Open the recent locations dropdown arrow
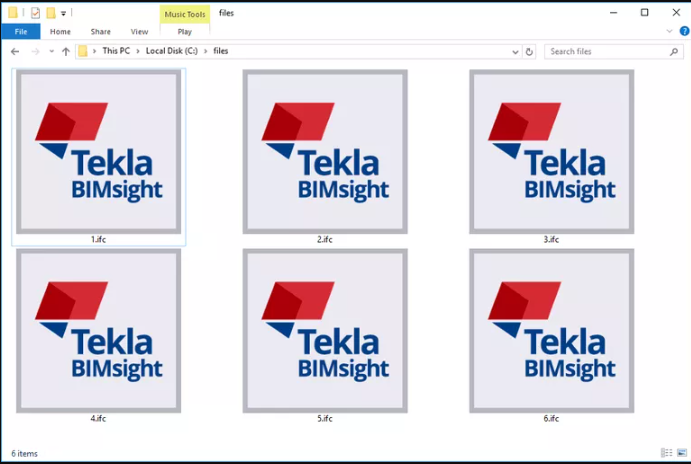 (x=52, y=52)
